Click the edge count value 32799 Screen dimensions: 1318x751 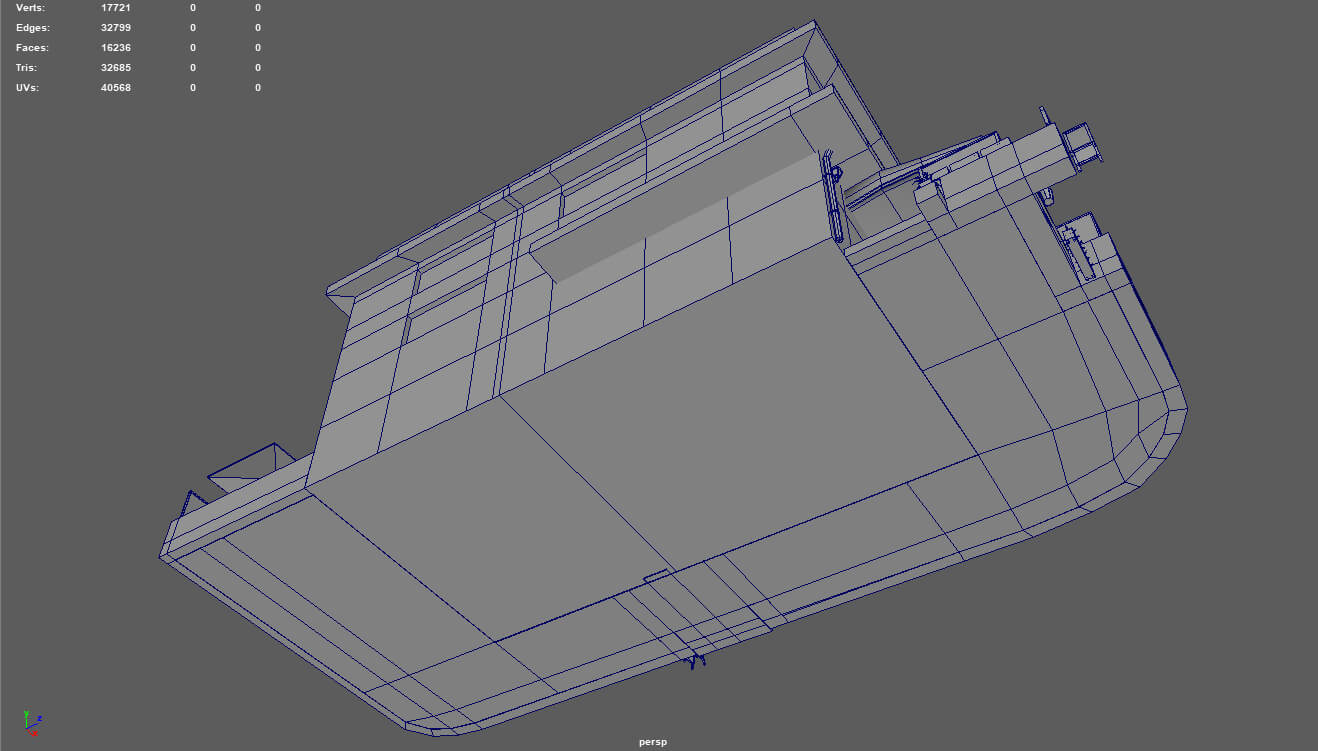(x=116, y=28)
